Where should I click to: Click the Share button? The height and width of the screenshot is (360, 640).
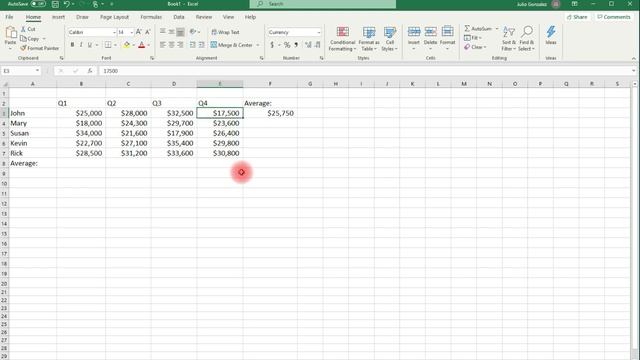click(577, 17)
